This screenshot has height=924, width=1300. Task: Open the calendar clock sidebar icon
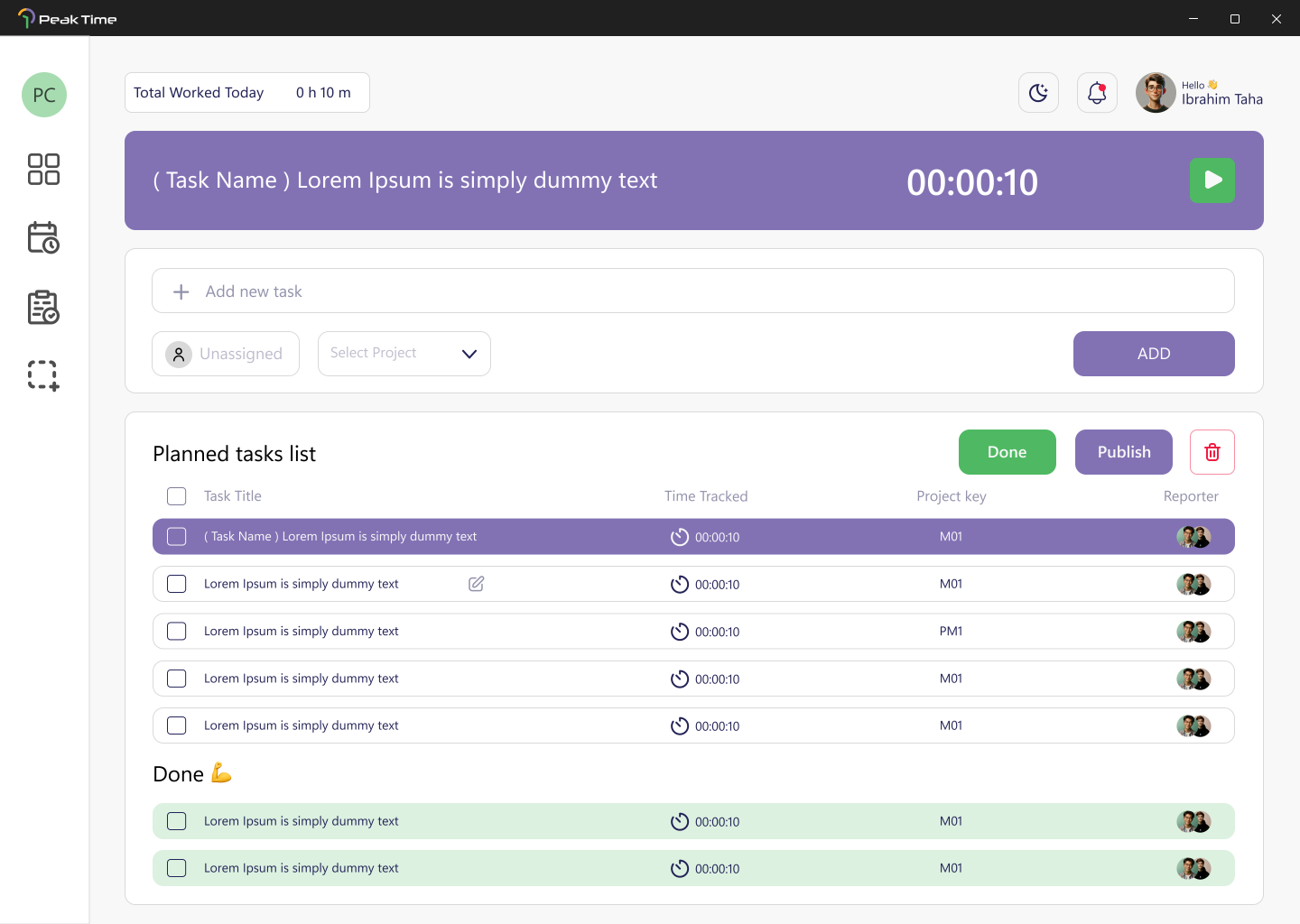[x=43, y=237]
